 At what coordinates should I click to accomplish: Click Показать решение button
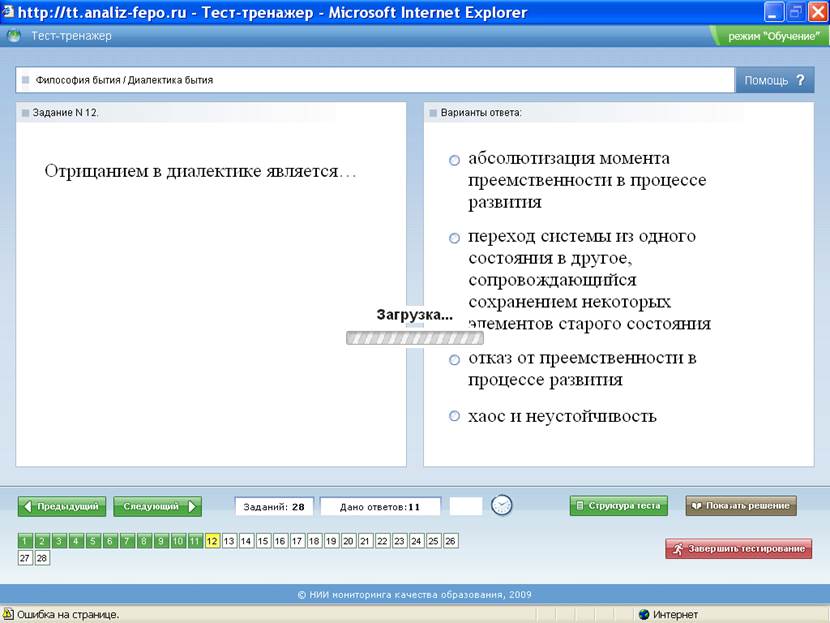[741, 506]
